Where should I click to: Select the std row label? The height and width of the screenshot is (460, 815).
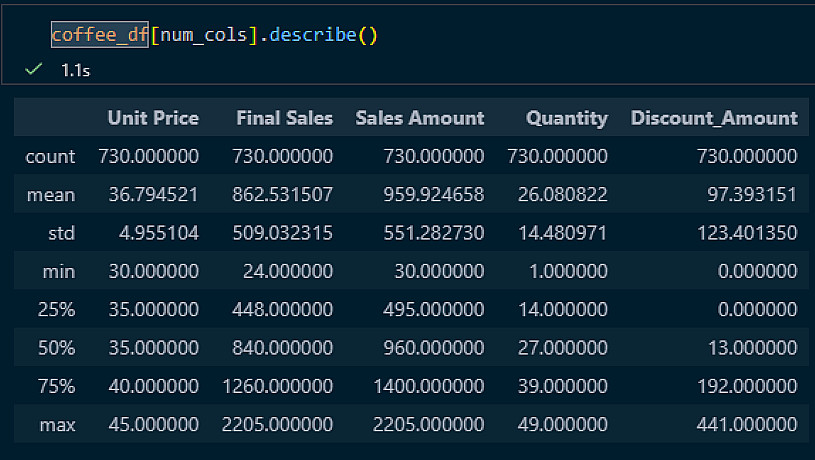pos(62,233)
